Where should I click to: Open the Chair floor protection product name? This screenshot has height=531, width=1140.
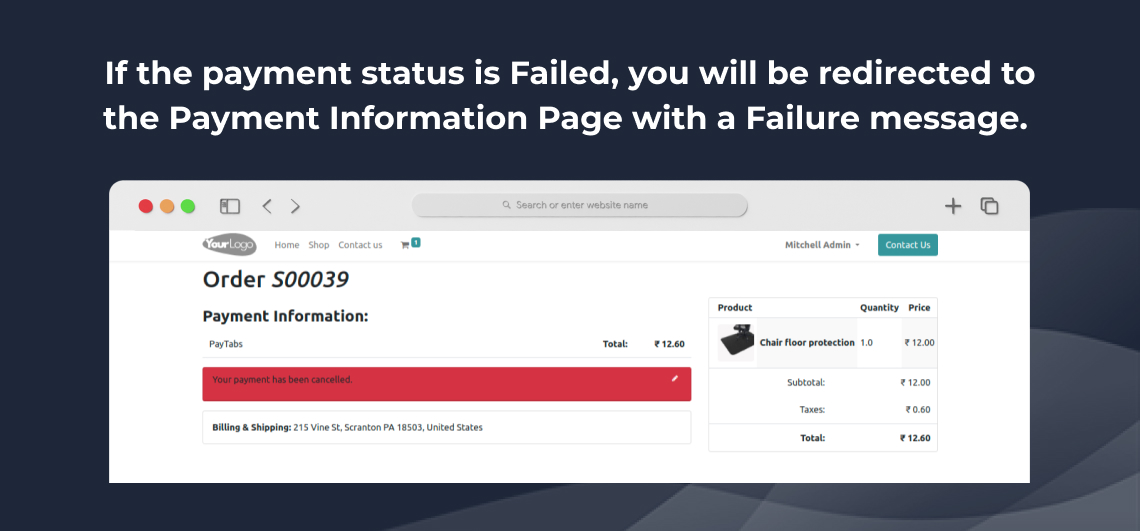click(807, 343)
